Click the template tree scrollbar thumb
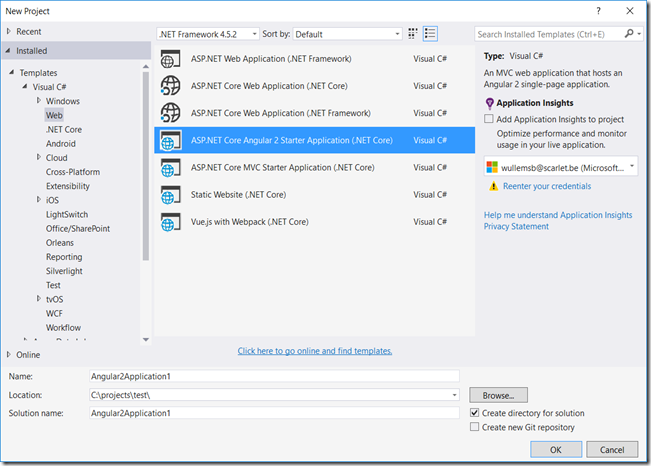Viewport: 651px width, 466px height. 145,166
